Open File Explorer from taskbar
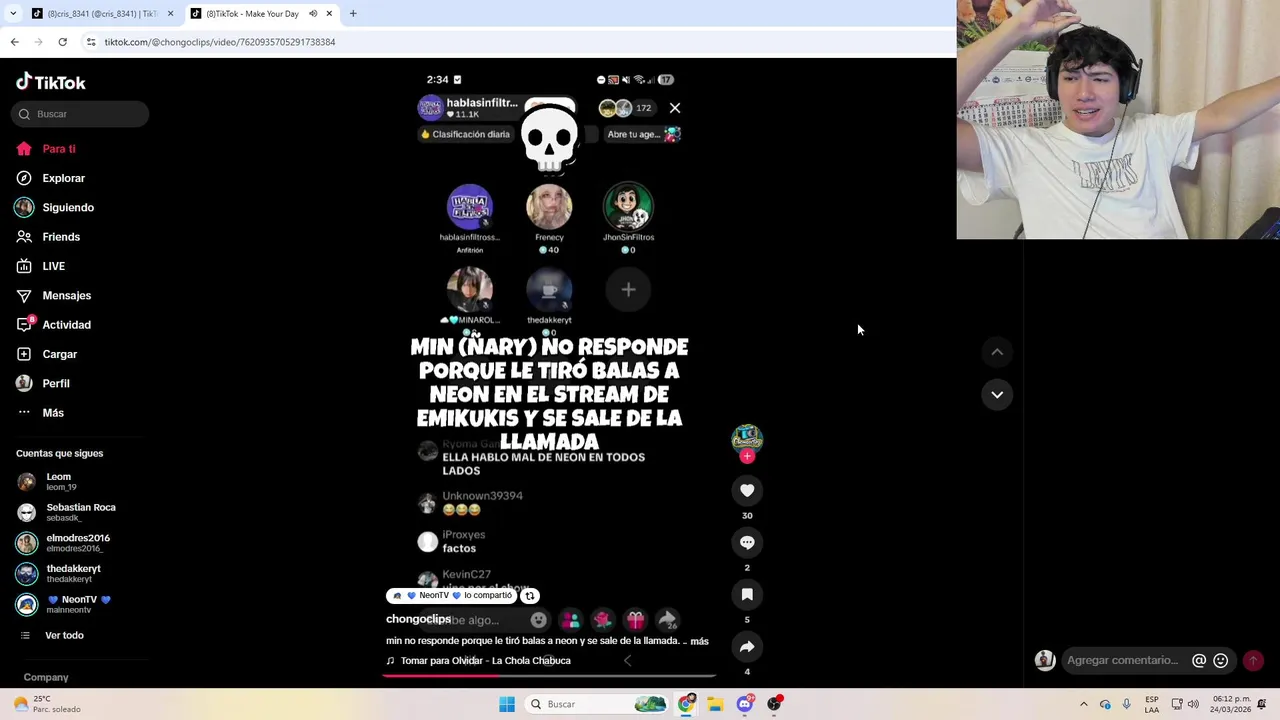Viewport: 1280px width, 720px height. pyautogui.click(x=715, y=704)
